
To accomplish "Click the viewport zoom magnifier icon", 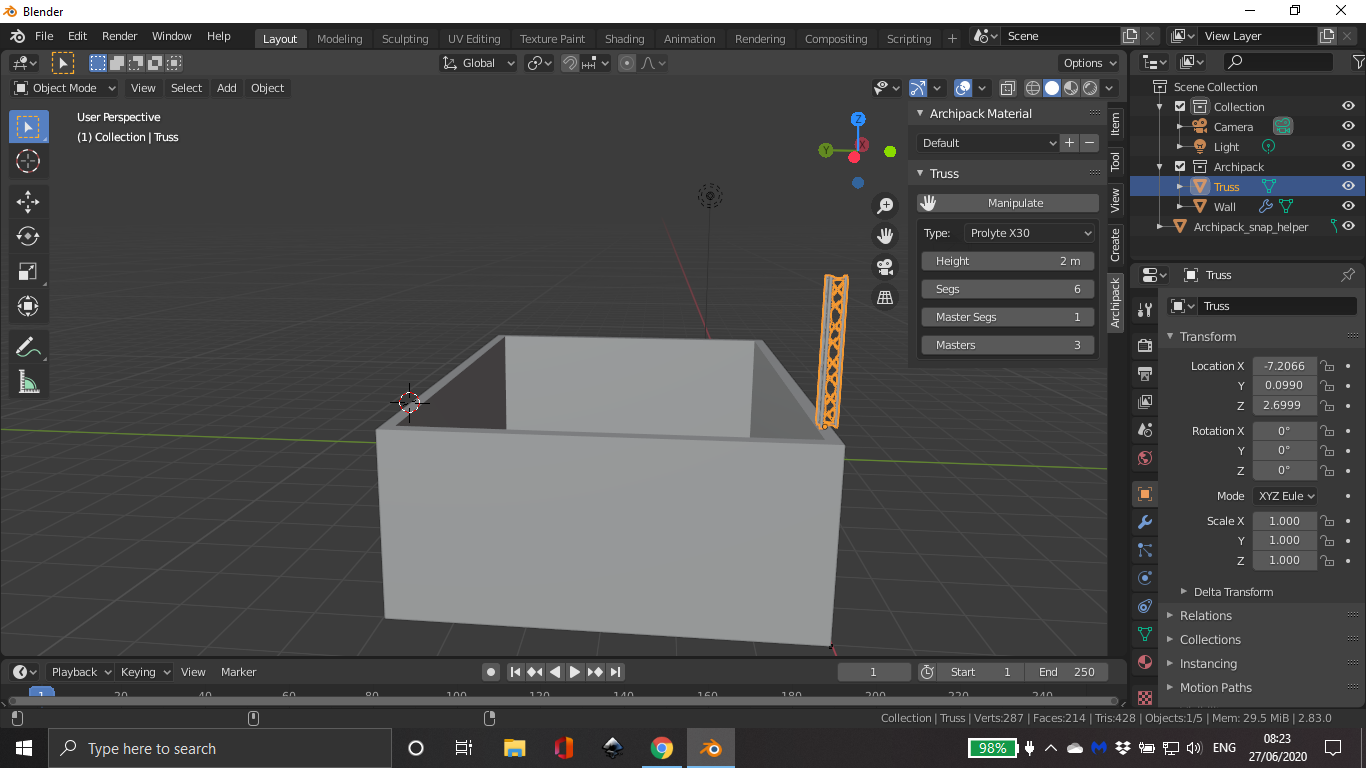I will tap(885, 205).
